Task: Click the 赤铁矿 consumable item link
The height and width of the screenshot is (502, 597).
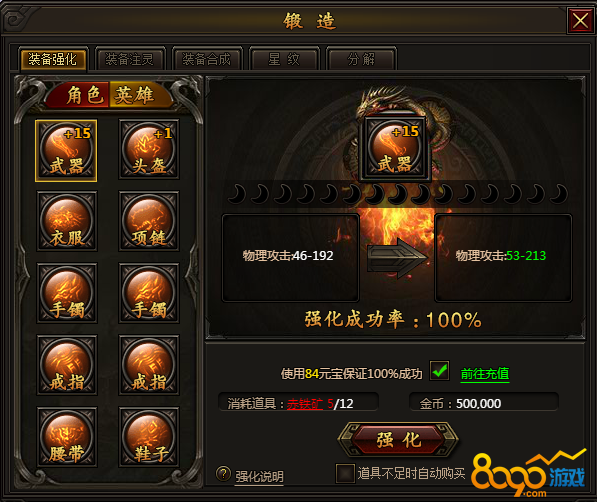Action: [x=305, y=403]
